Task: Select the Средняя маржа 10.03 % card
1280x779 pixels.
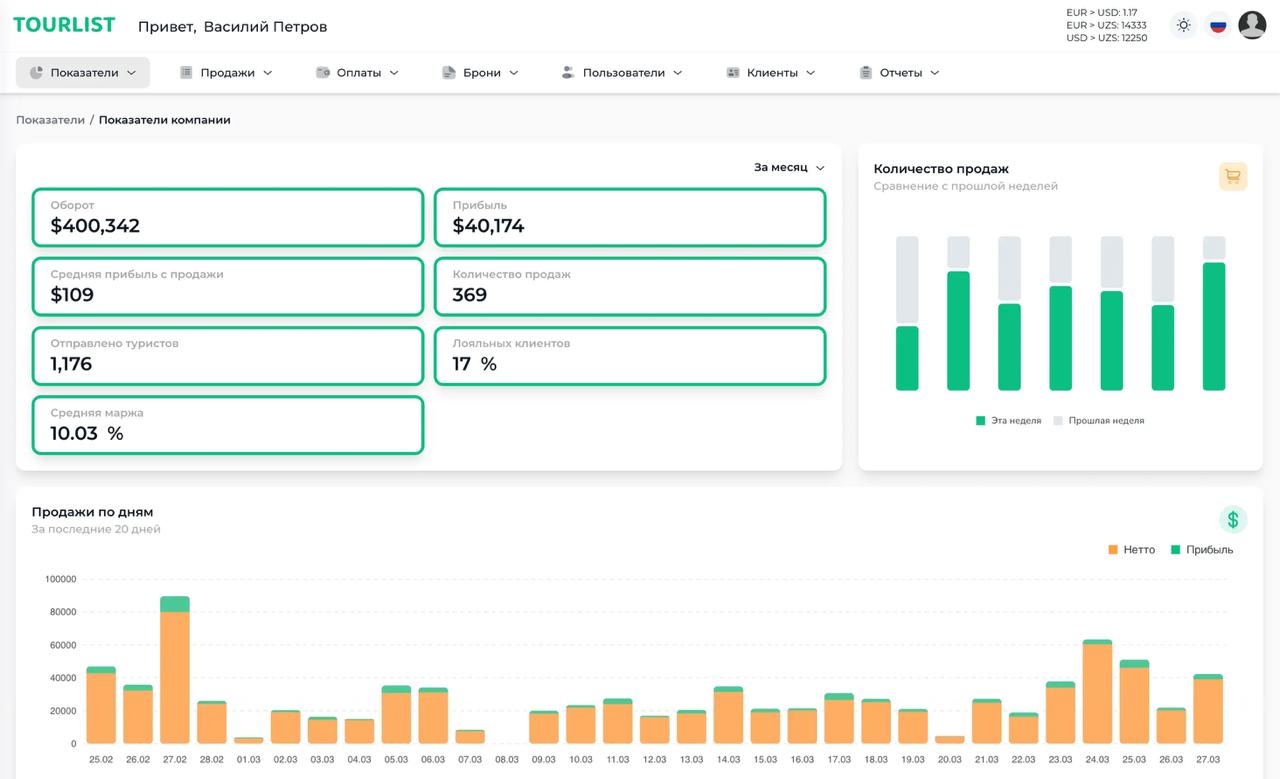Action: click(228, 425)
